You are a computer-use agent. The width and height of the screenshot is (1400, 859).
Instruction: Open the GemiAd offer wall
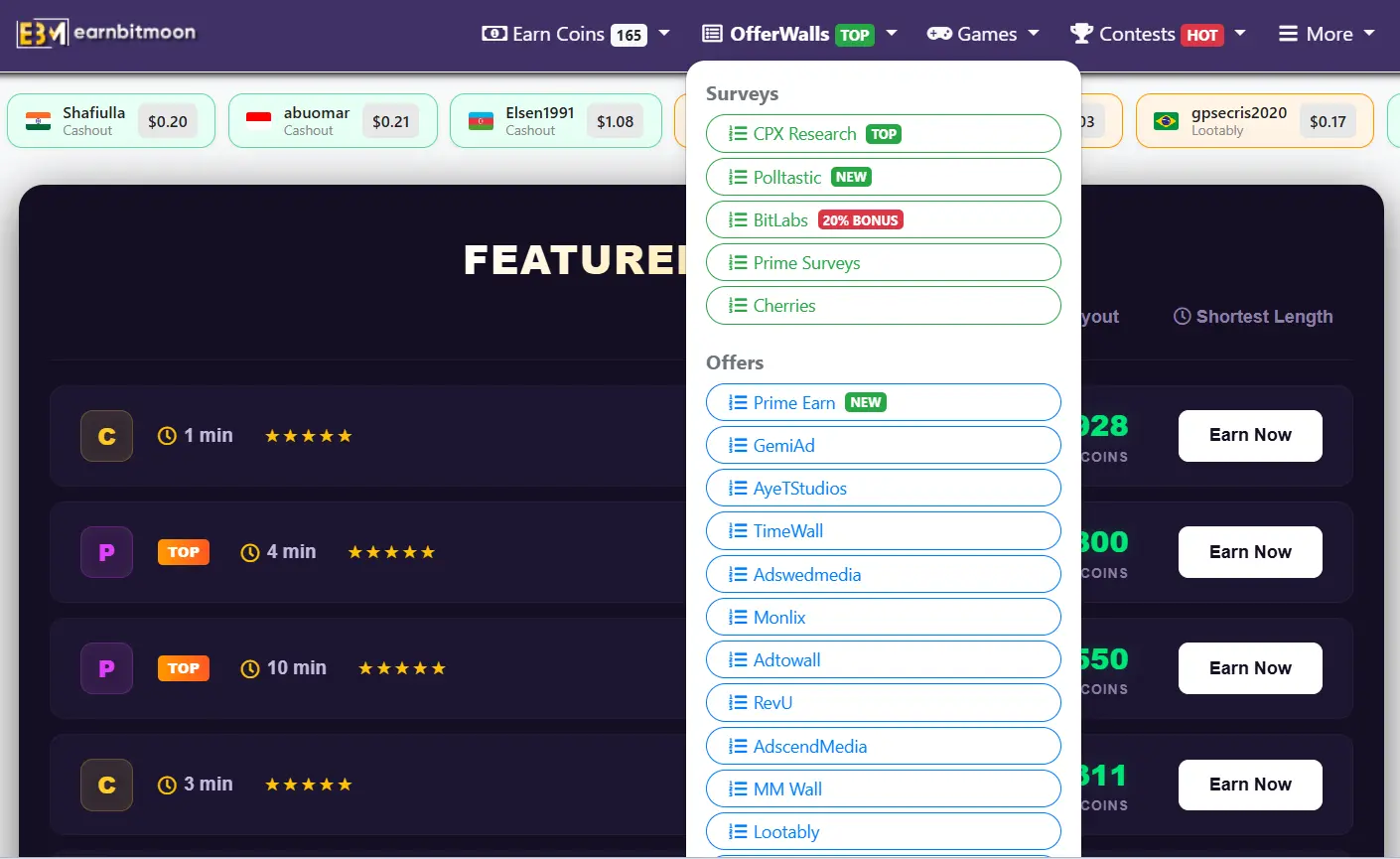[884, 446]
